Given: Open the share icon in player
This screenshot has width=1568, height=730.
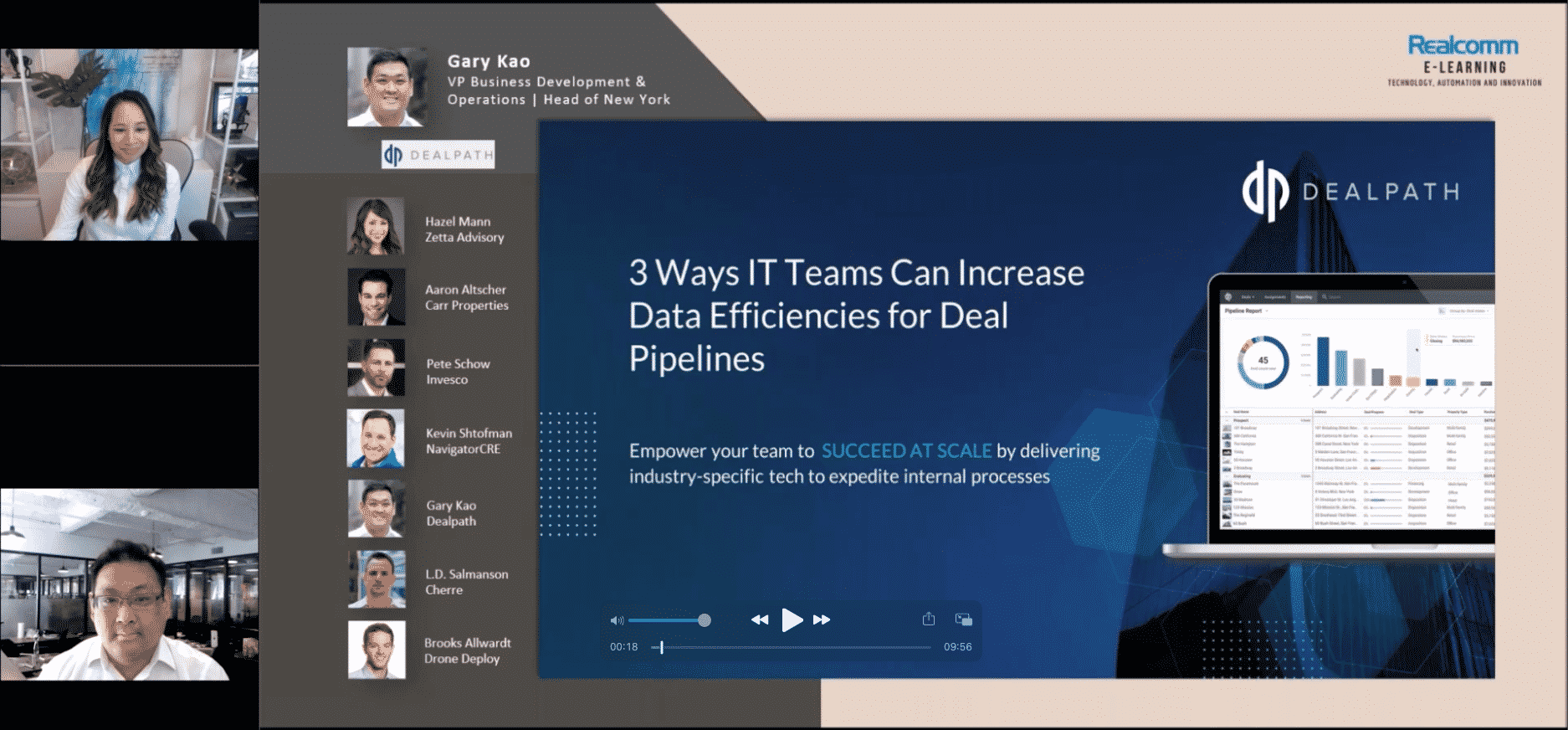Looking at the screenshot, I should click(929, 619).
